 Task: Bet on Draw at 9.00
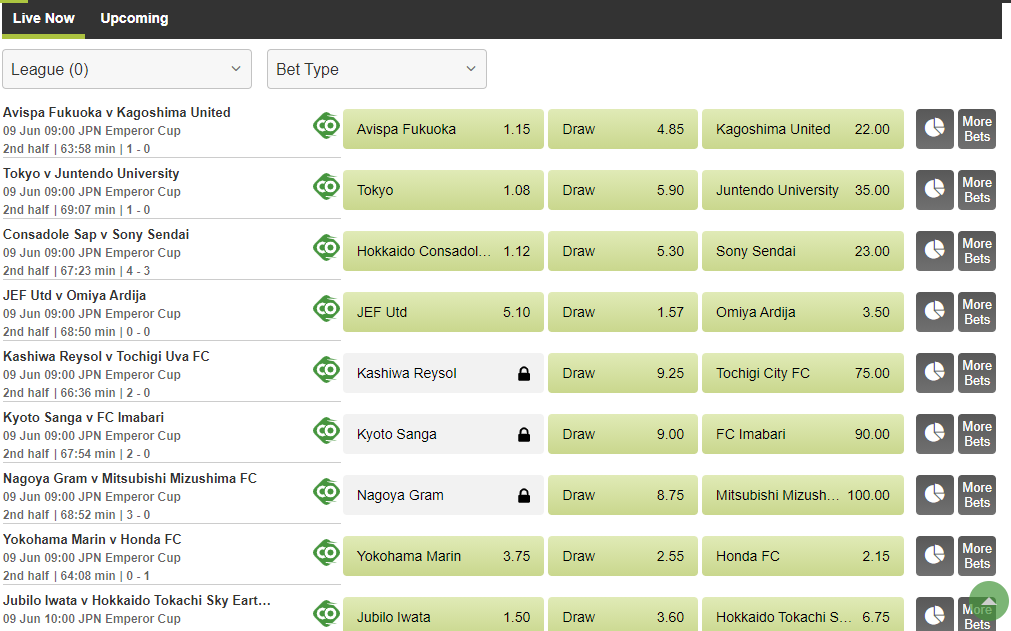pos(623,434)
